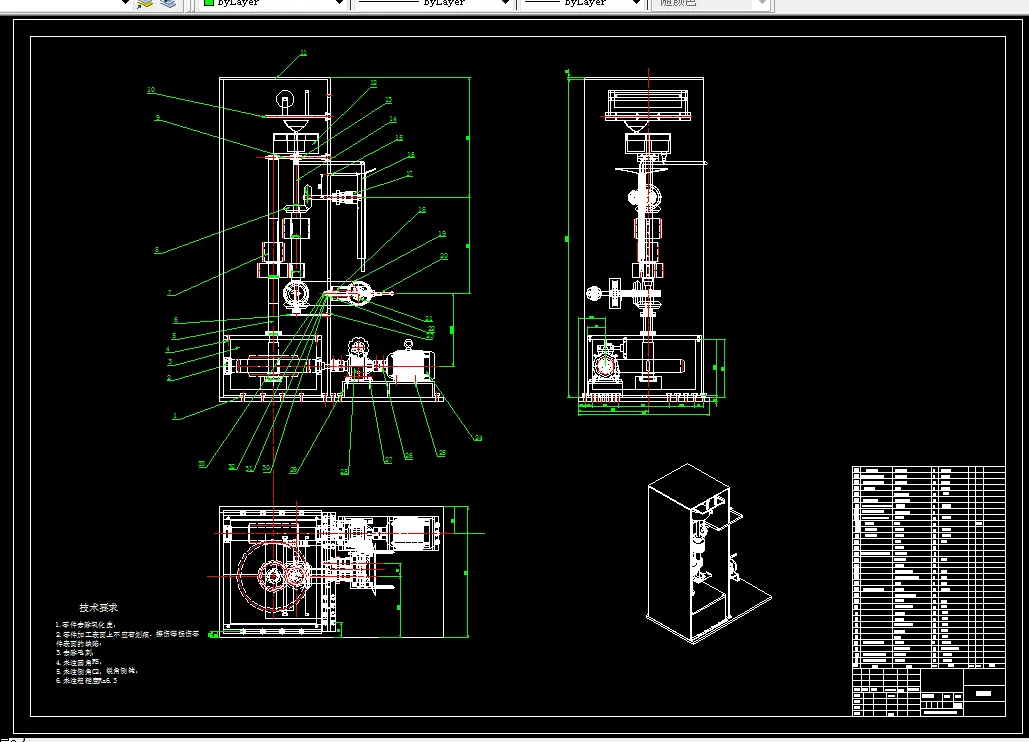
Task: Select part balloon number 26
Action: coord(408,456)
